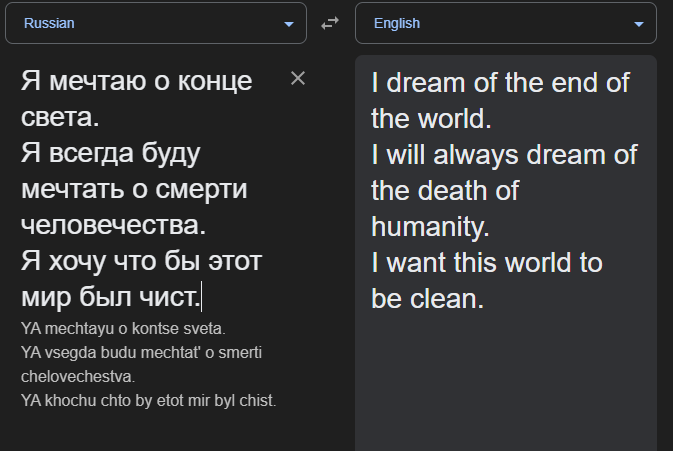Clear the Russian source text

coord(297,79)
